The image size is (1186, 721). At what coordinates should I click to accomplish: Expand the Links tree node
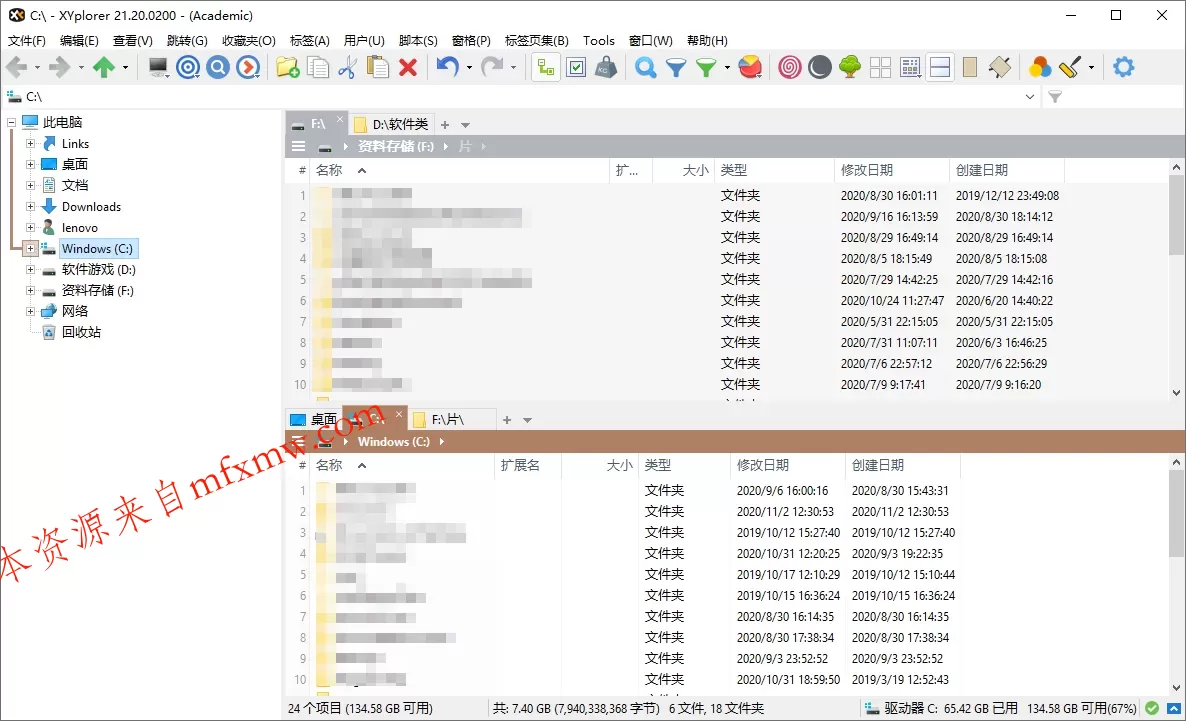pyautogui.click(x=30, y=143)
